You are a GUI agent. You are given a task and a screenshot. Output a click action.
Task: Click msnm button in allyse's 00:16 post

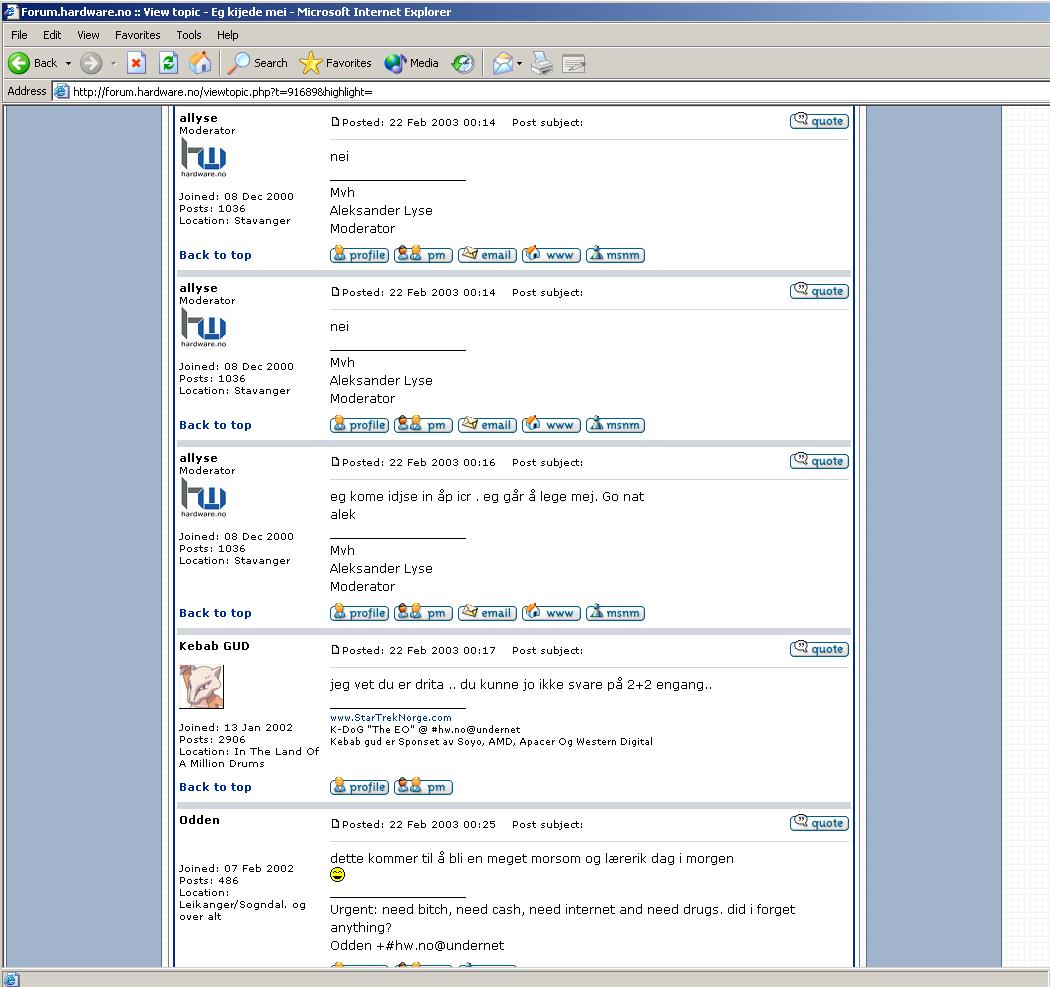pos(615,613)
